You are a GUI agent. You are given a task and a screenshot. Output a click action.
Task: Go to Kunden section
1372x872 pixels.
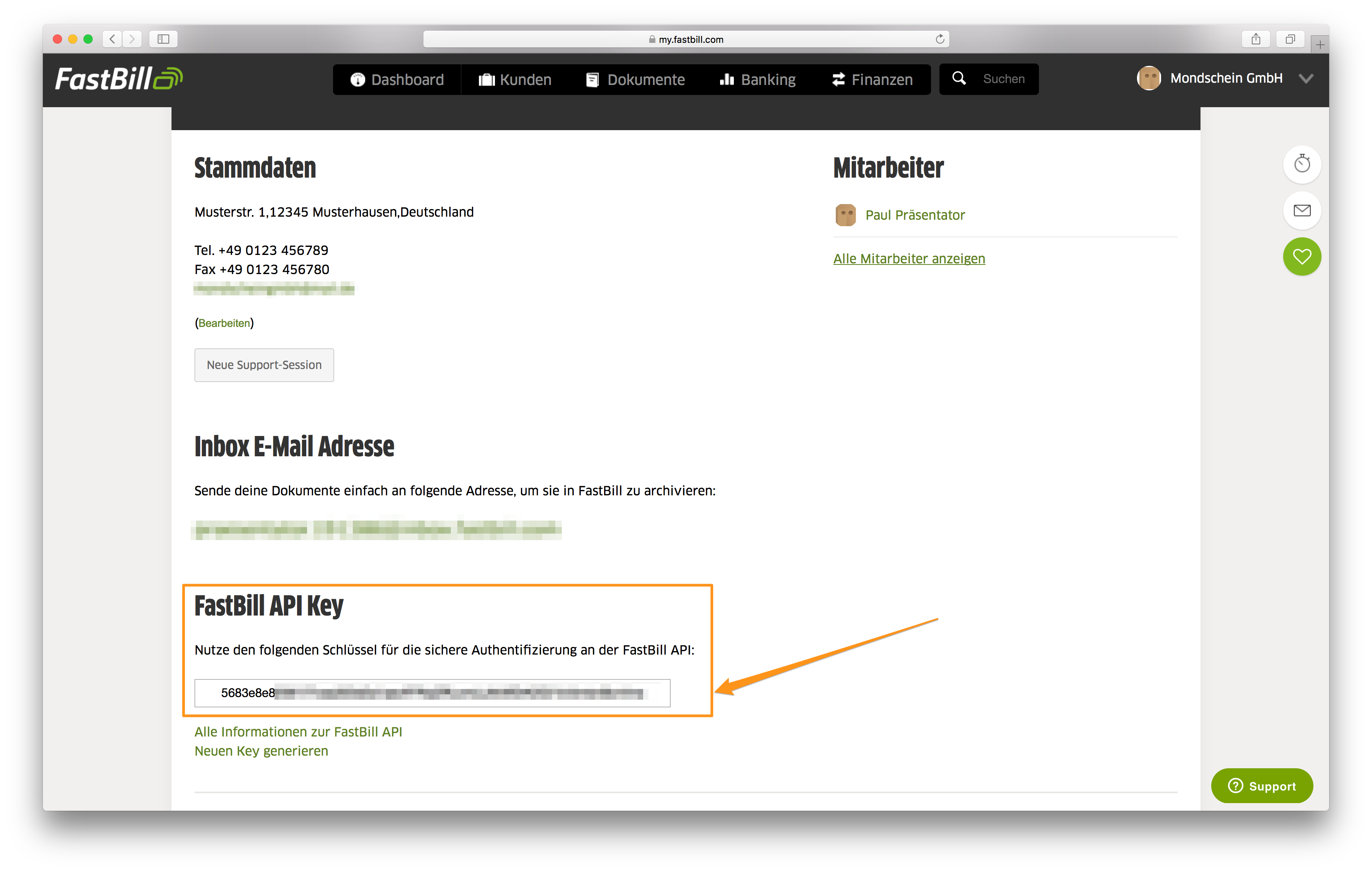click(x=514, y=79)
